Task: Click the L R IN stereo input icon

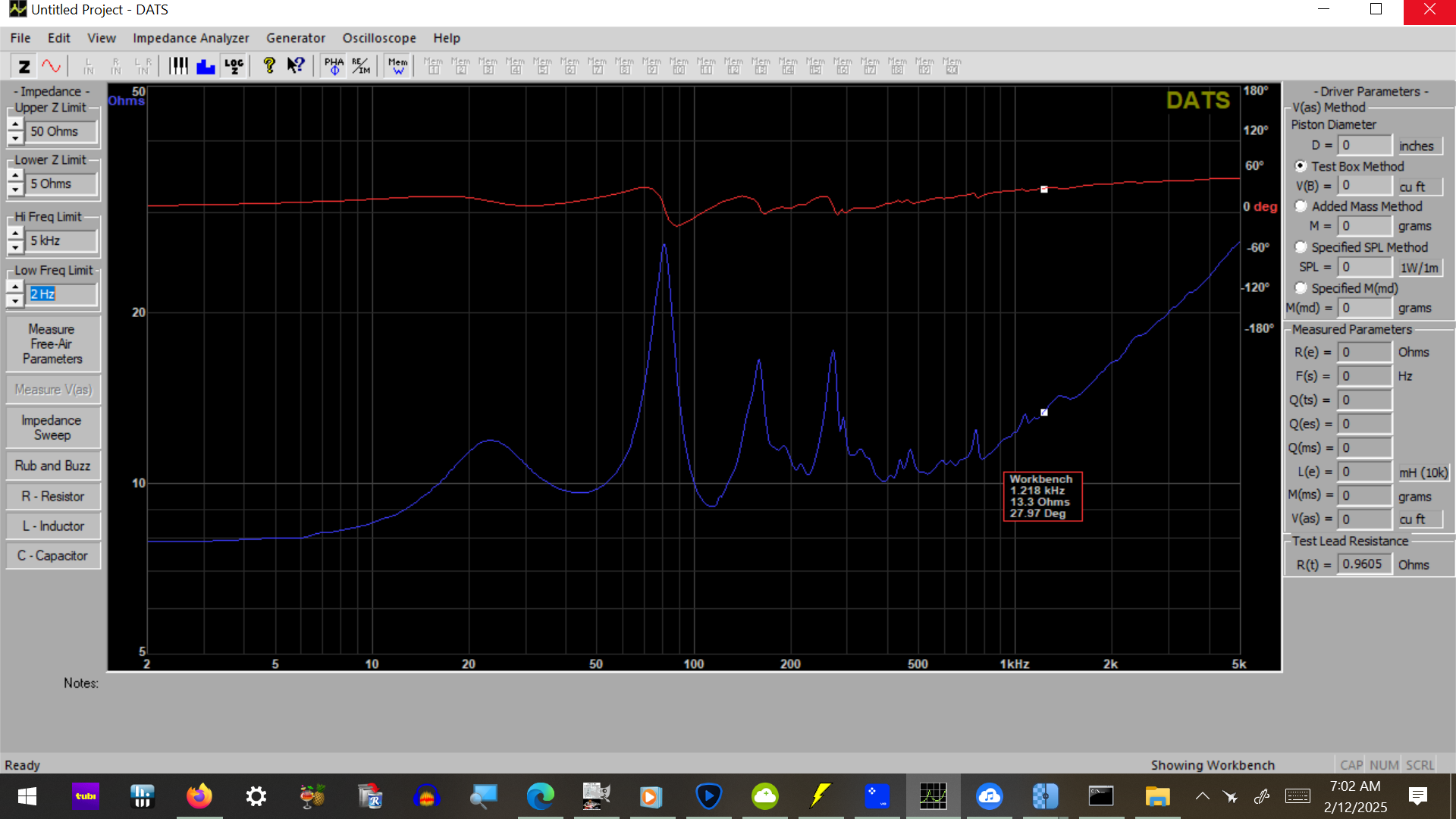Action: click(143, 66)
